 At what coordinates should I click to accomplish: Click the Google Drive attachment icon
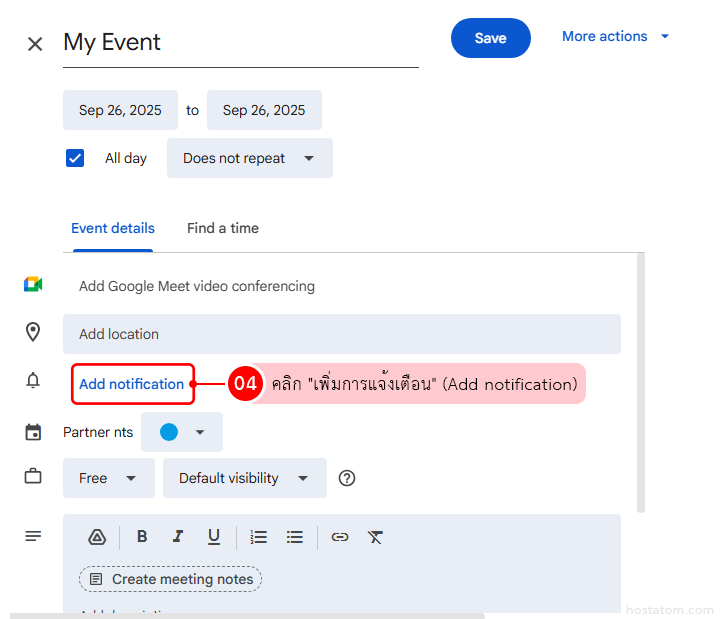[x=97, y=537]
